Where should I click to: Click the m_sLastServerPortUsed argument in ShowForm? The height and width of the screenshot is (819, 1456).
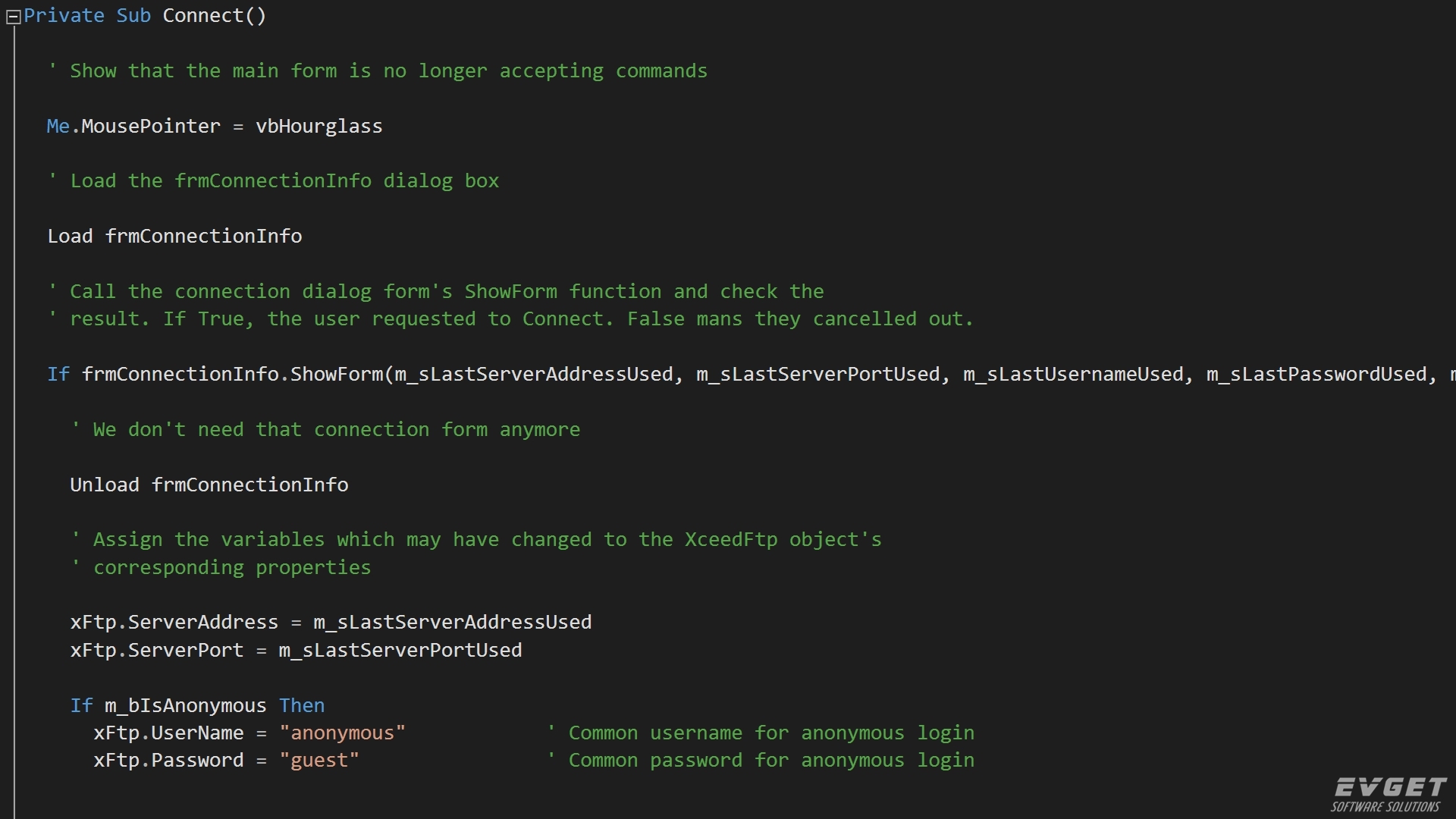(818, 374)
